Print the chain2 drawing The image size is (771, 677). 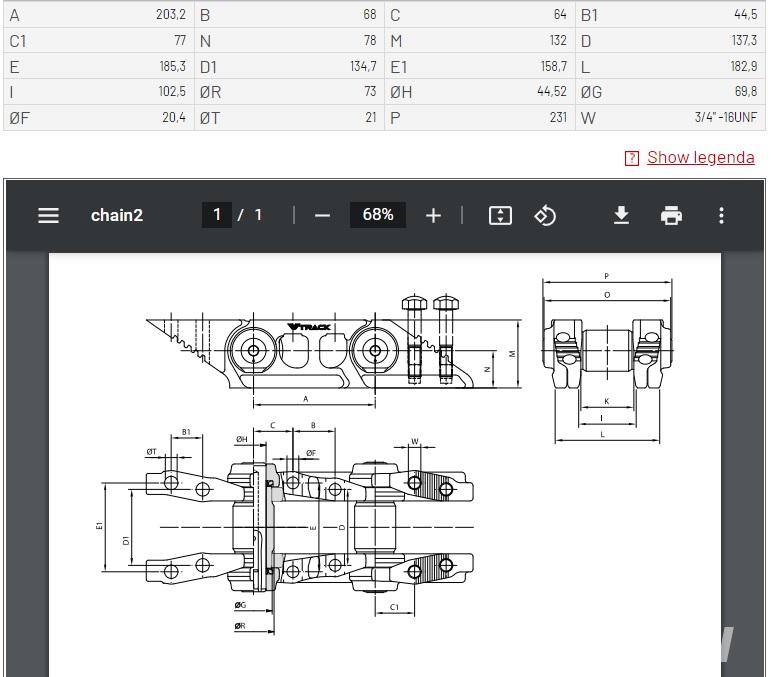671,215
